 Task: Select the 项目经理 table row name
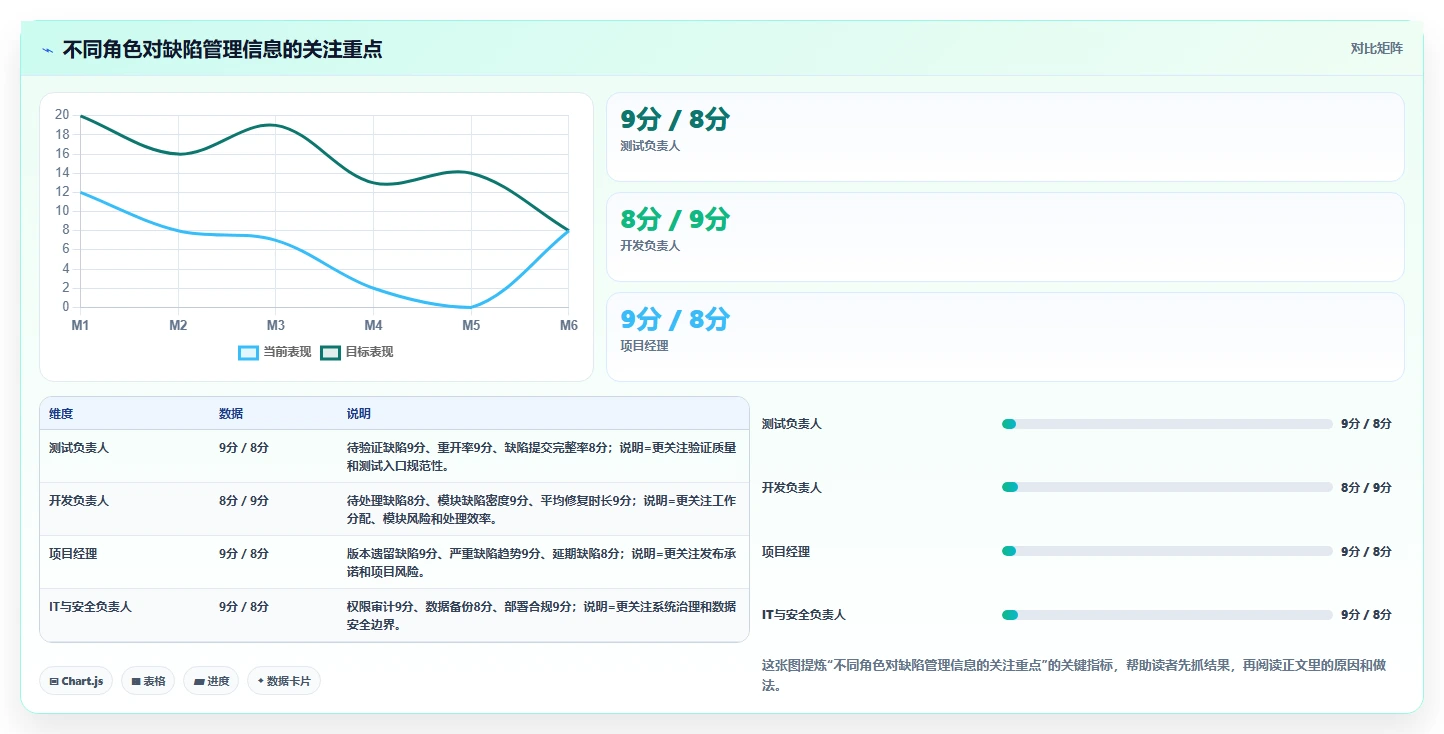(x=73, y=554)
